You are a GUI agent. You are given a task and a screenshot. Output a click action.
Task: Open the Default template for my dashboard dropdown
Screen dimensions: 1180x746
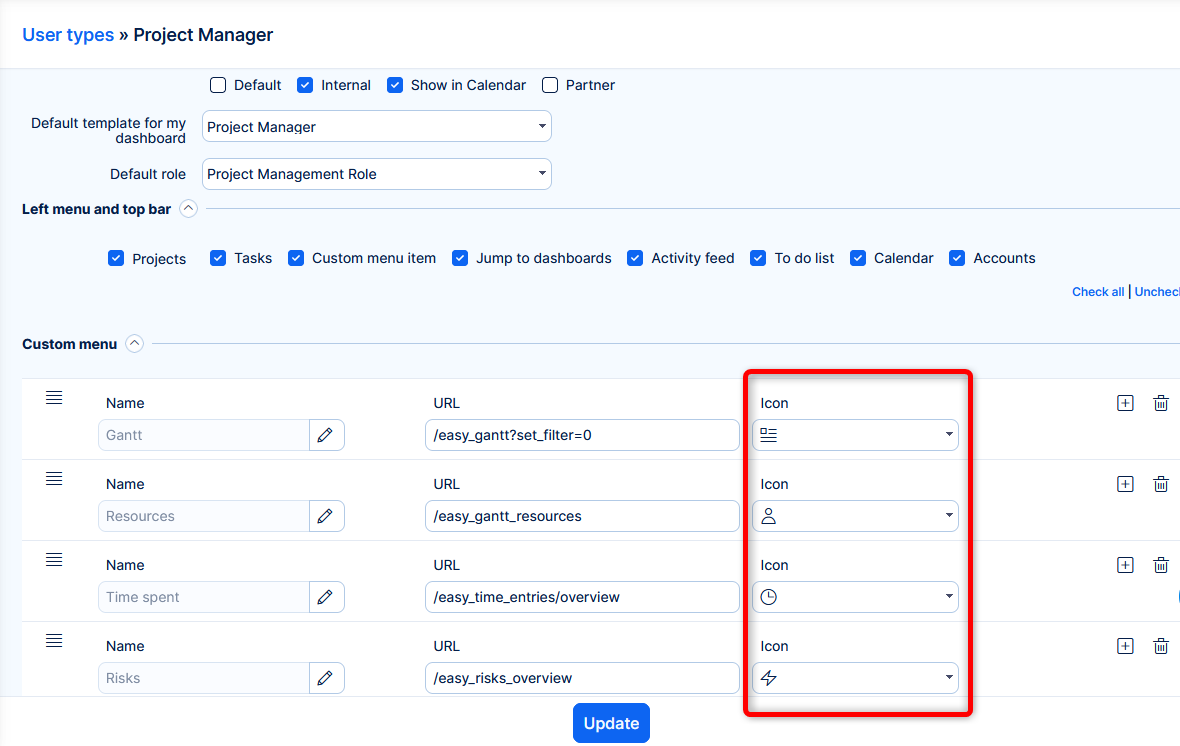point(376,127)
